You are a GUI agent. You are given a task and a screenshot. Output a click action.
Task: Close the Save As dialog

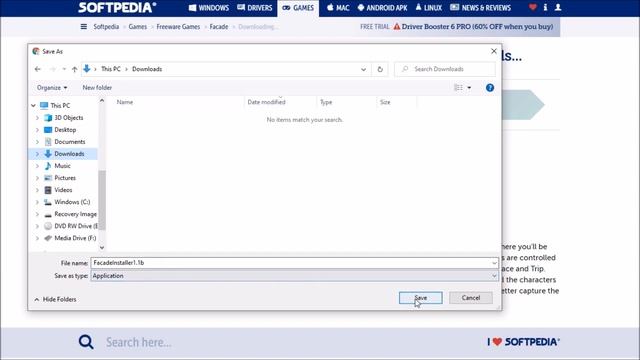coord(494,51)
